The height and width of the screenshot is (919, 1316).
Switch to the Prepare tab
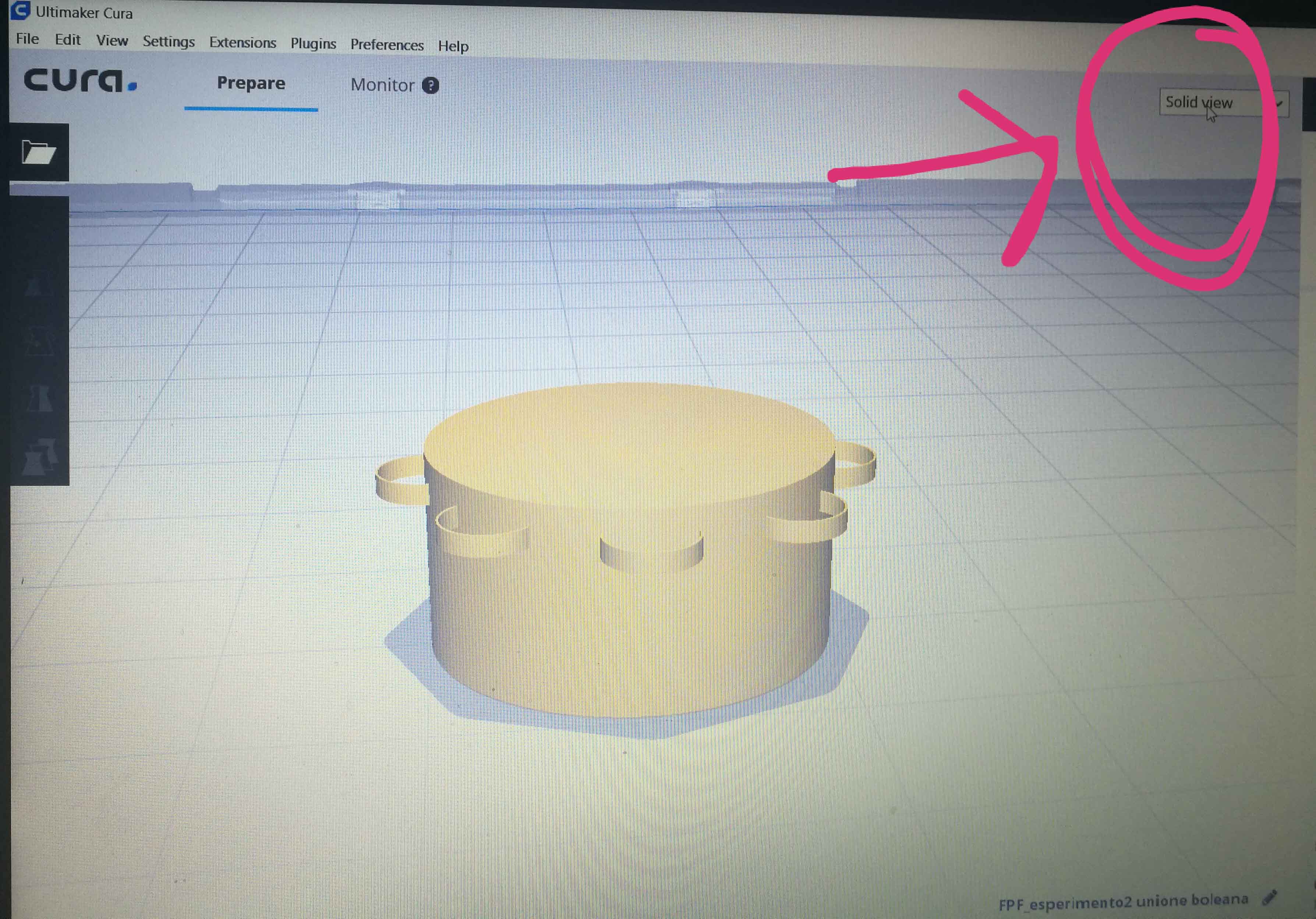(x=251, y=83)
